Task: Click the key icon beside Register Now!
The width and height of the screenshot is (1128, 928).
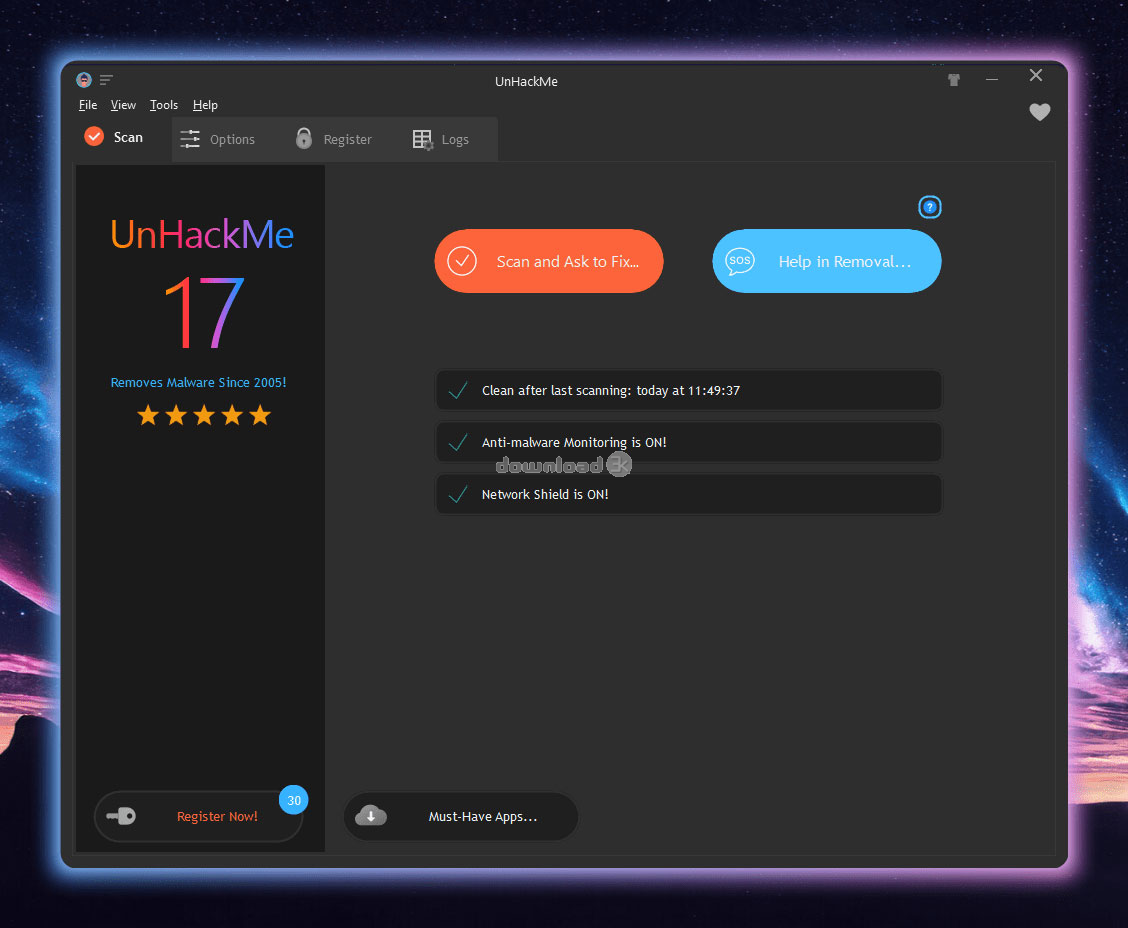Action: pos(121,816)
